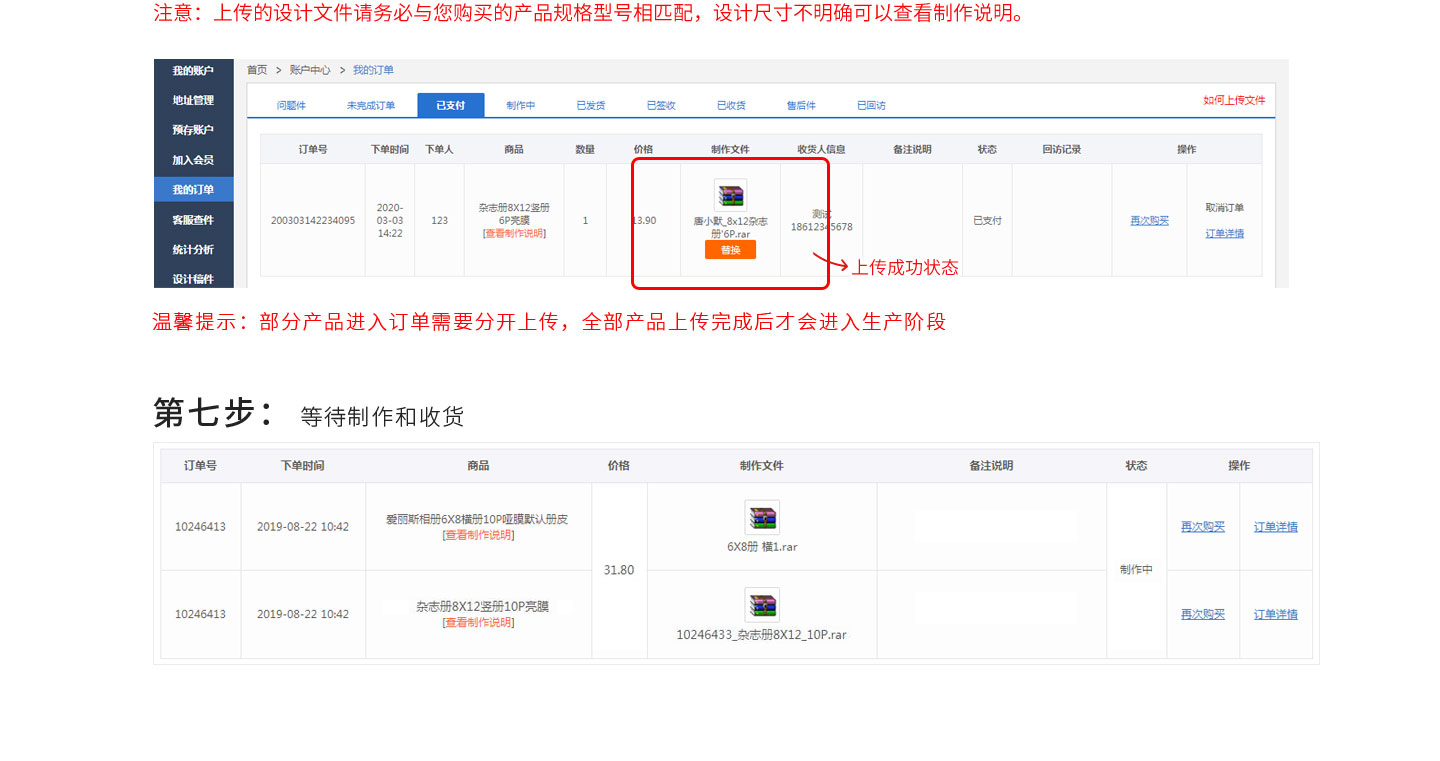
Task: Click 再次购买 in the 杂志册8X12竖册10P亮膜 row
Action: pyautogui.click(x=1202, y=614)
